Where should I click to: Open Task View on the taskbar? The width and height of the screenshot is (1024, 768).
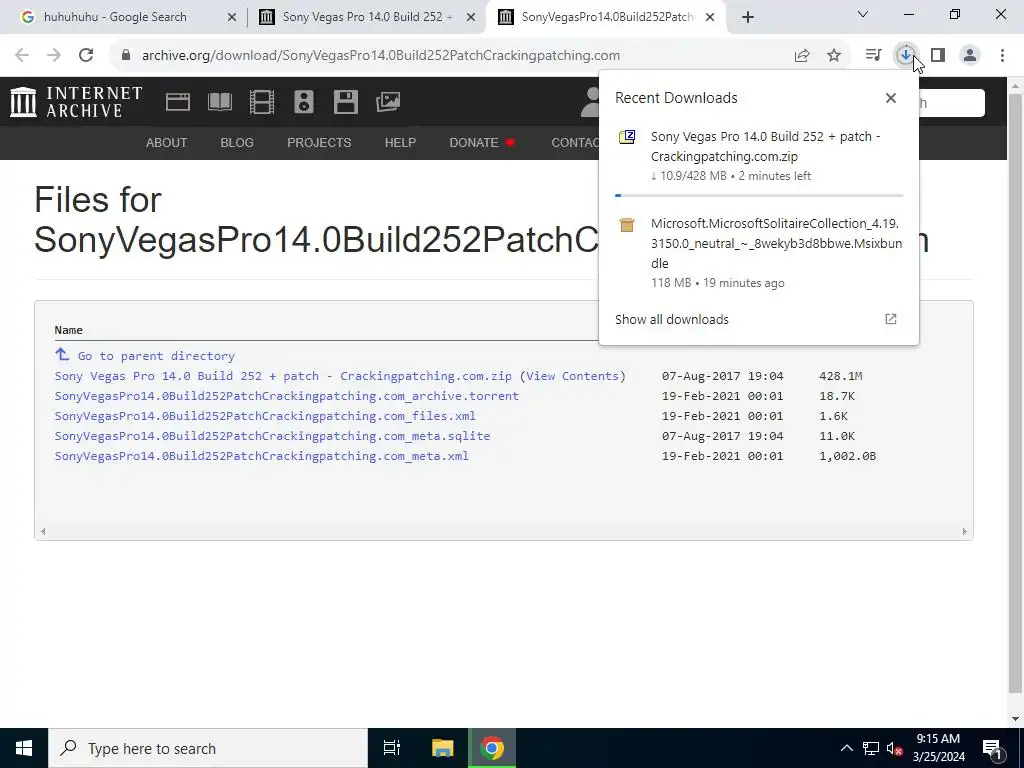392,748
